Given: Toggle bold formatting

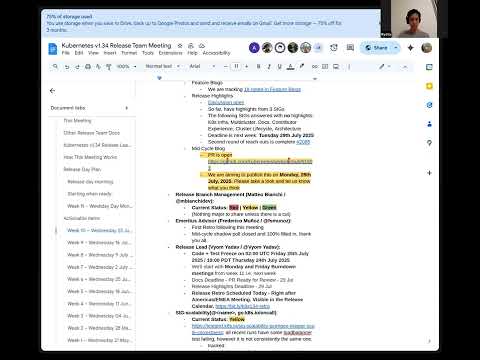Looking at the screenshot, I should (258, 67).
